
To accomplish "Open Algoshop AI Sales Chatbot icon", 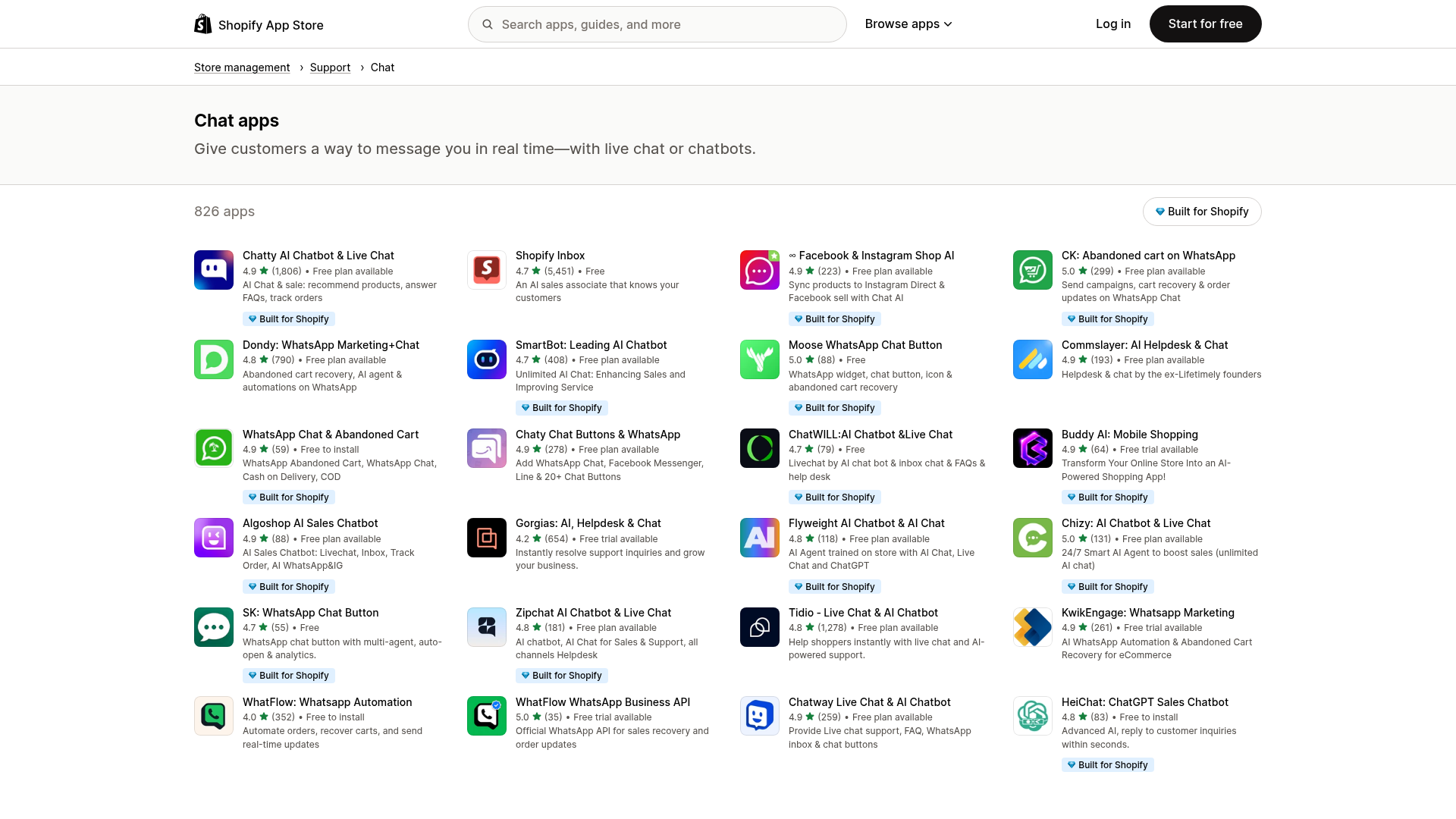I will (x=214, y=538).
